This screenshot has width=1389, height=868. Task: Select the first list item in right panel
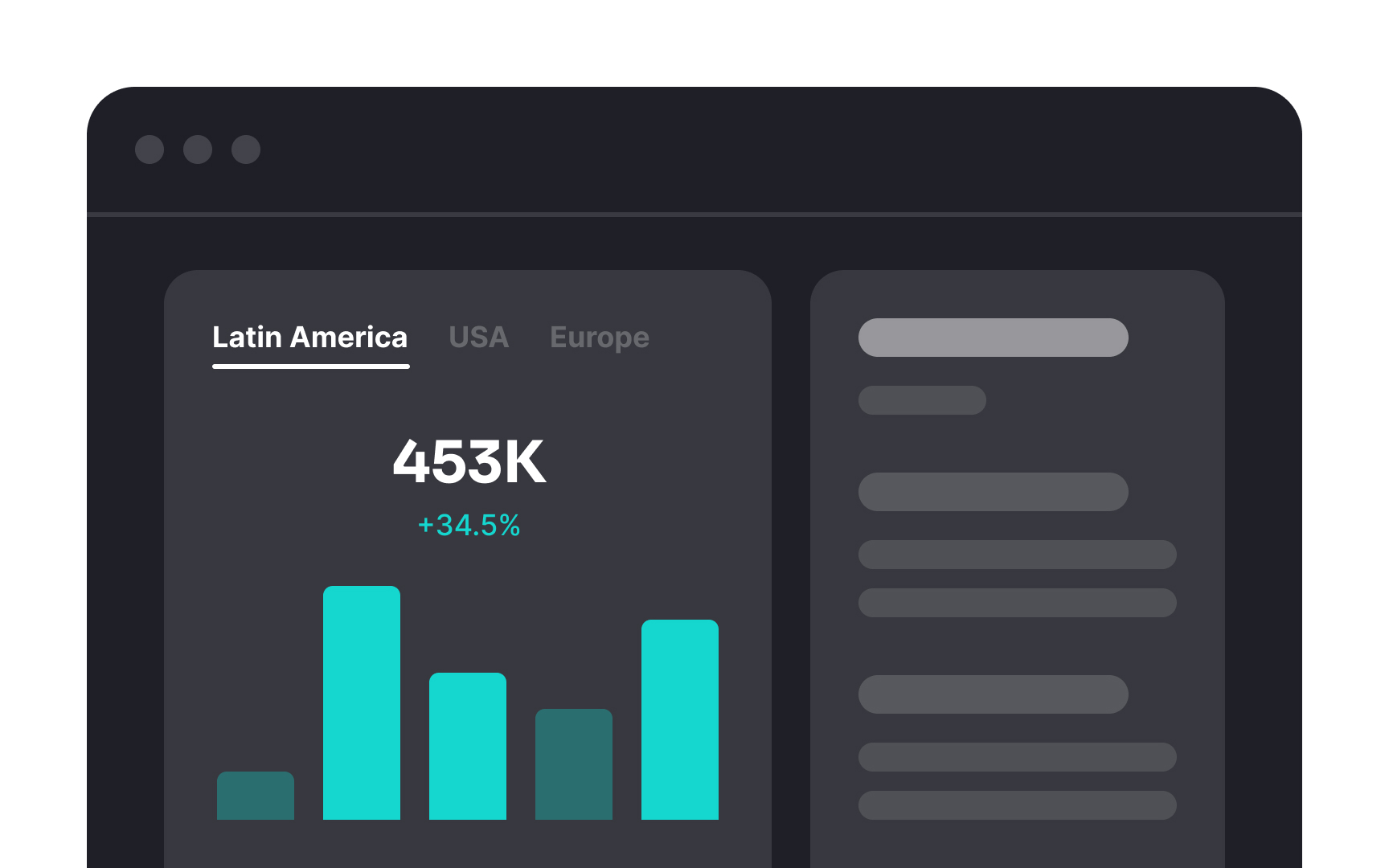click(x=993, y=491)
